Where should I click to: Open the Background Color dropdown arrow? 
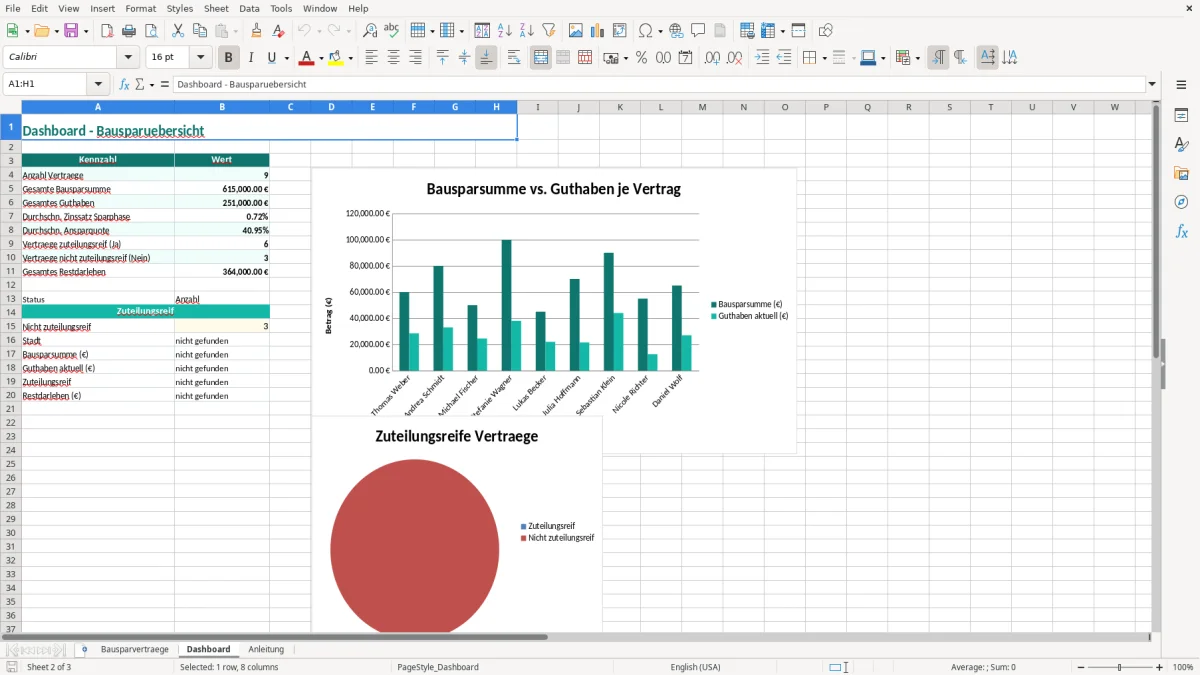click(350, 58)
